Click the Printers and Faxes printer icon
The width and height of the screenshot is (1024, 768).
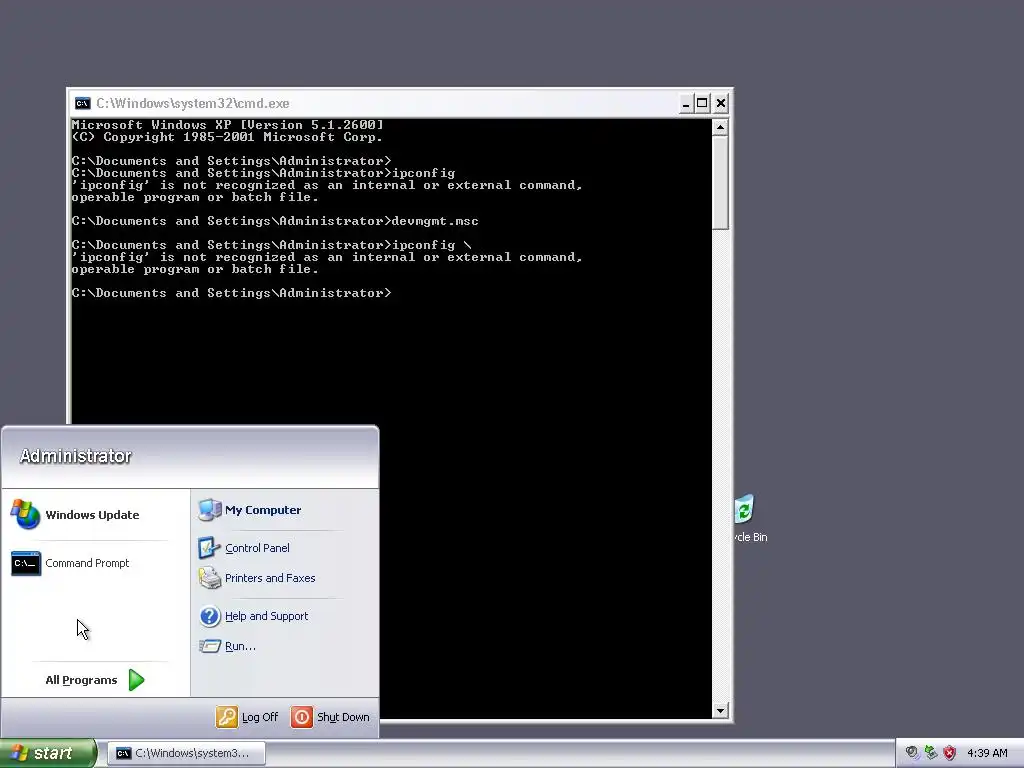click(210, 578)
